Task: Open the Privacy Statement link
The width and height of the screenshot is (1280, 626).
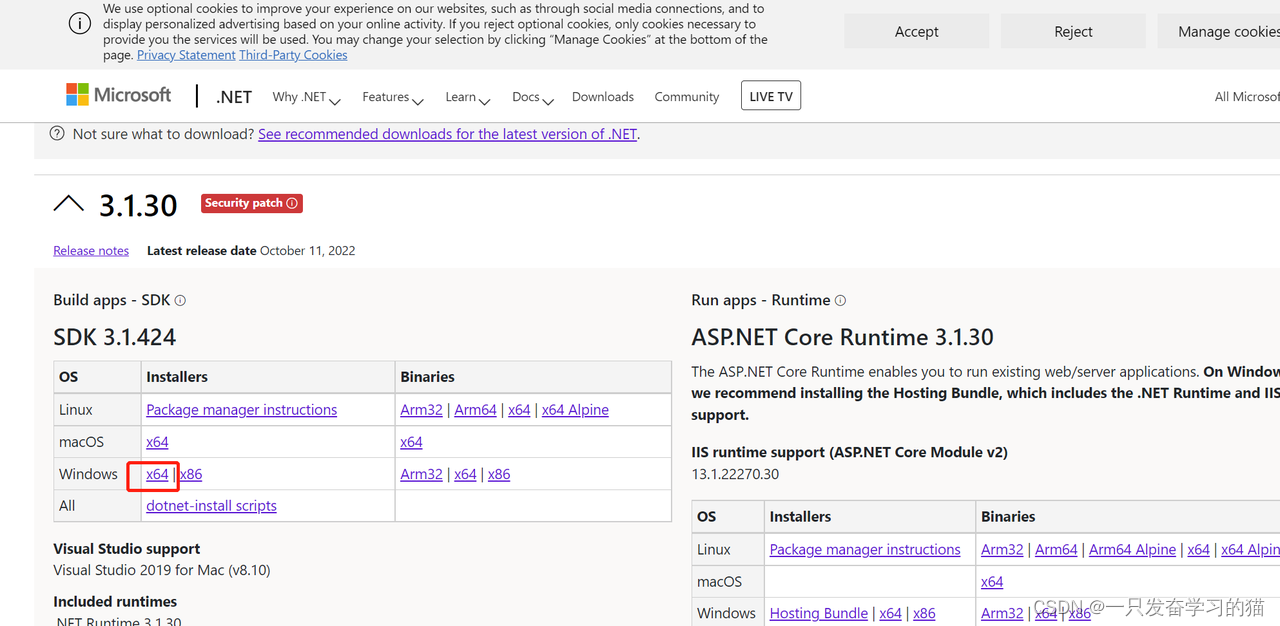Action: [x=186, y=55]
